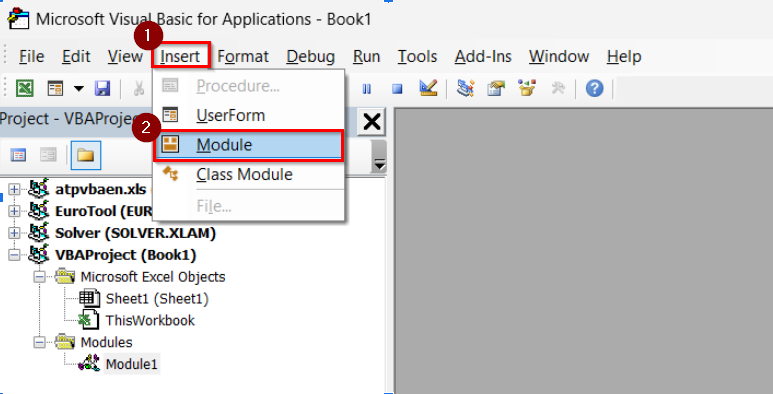Select the Modules folder in tree
This screenshot has height=394, width=773.
pos(106,342)
